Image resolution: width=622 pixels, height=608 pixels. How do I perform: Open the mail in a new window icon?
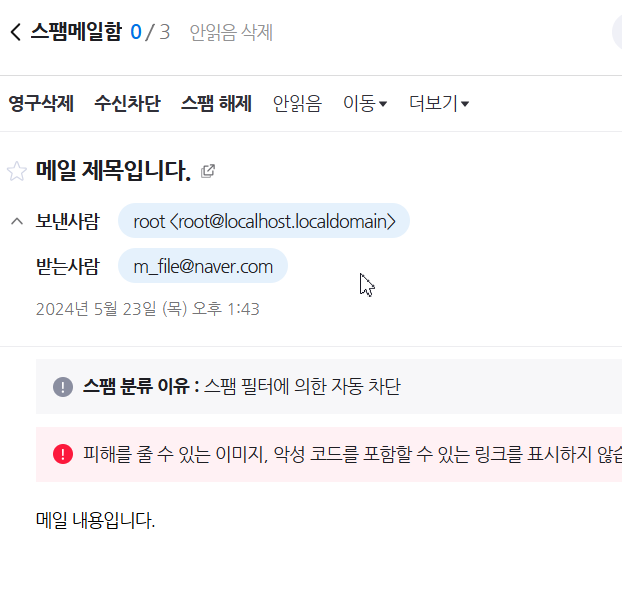pos(208,171)
